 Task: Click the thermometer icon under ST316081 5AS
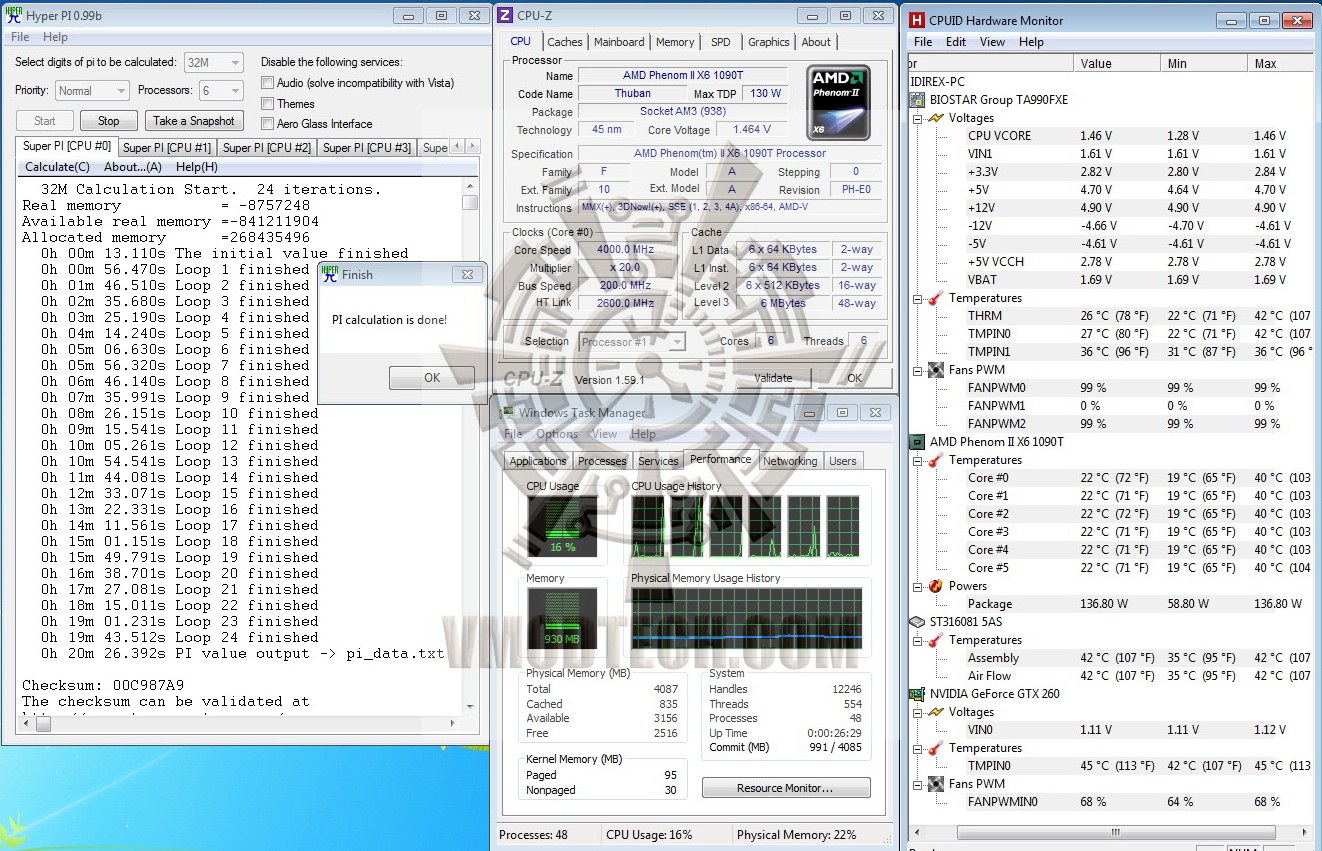tap(936, 640)
